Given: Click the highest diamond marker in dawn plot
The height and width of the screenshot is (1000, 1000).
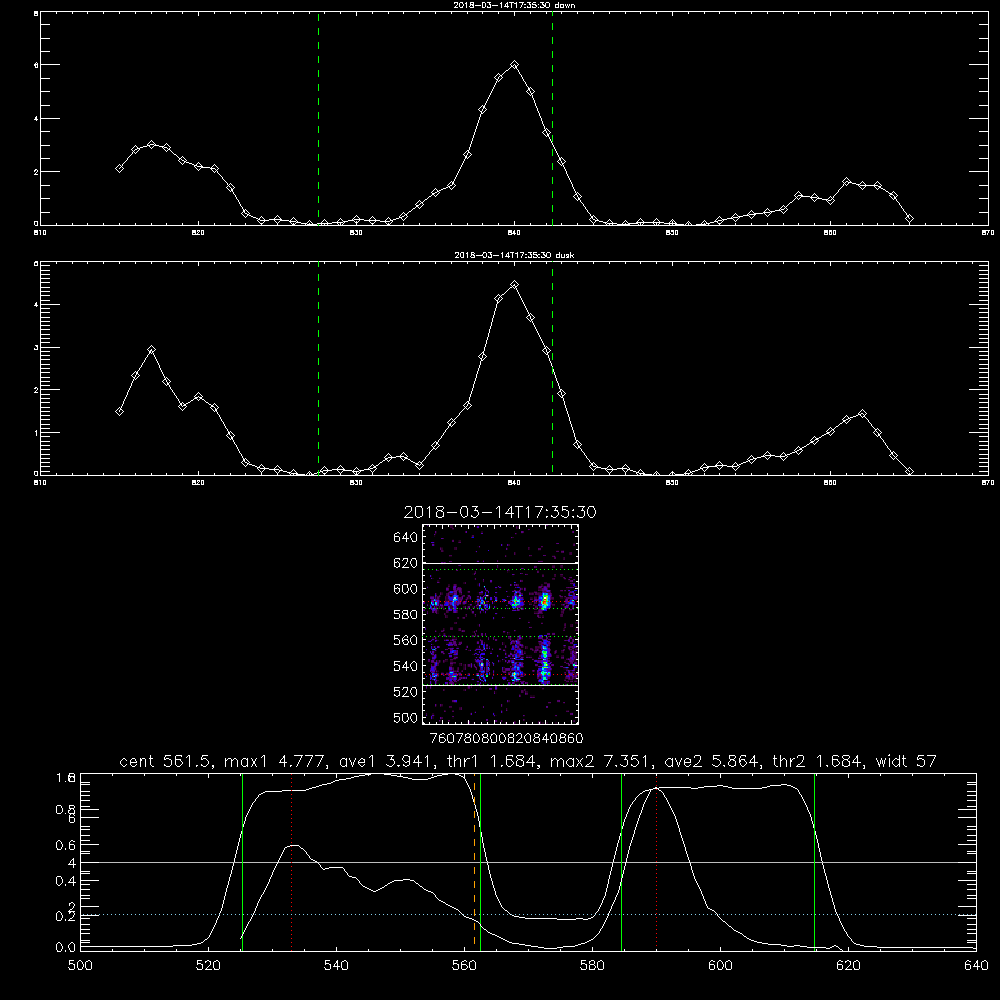Looking at the screenshot, I should pyautogui.click(x=515, y=64).
